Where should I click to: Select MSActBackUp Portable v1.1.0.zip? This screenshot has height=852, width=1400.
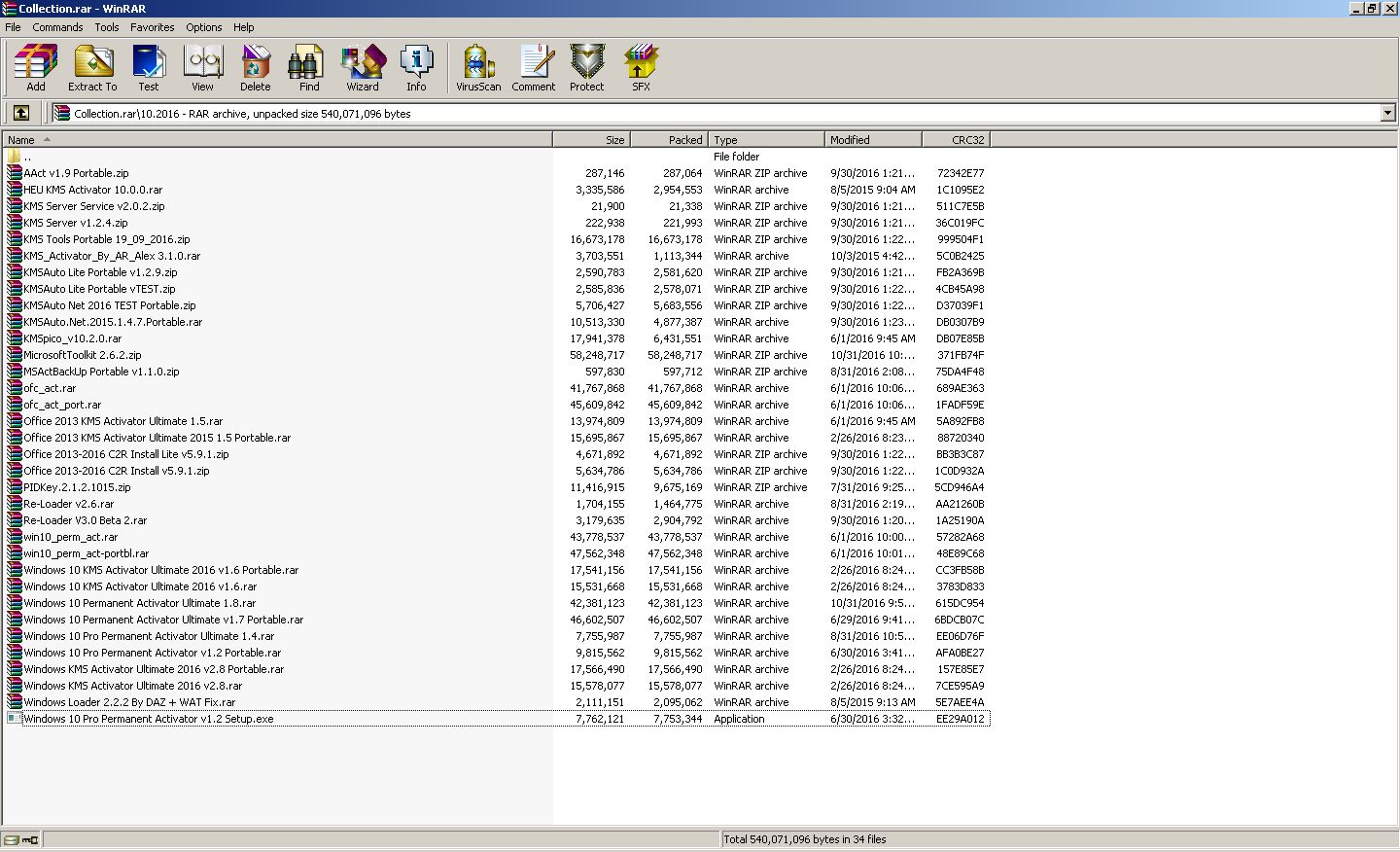(101, 372)
